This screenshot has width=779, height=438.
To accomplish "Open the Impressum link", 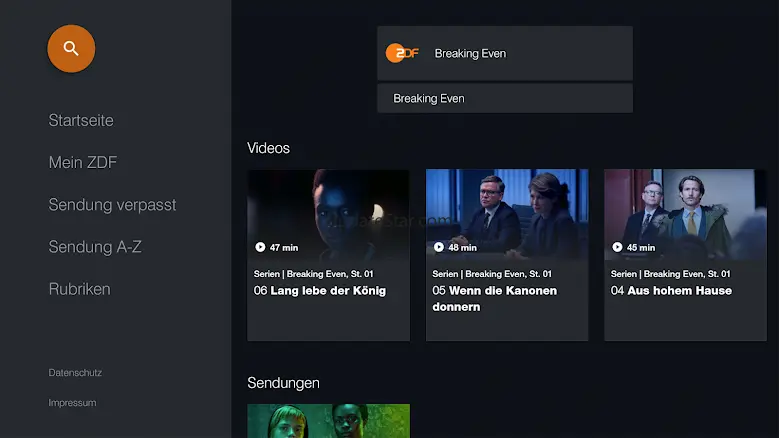I will pyautogui.click(x=73, y=403).
